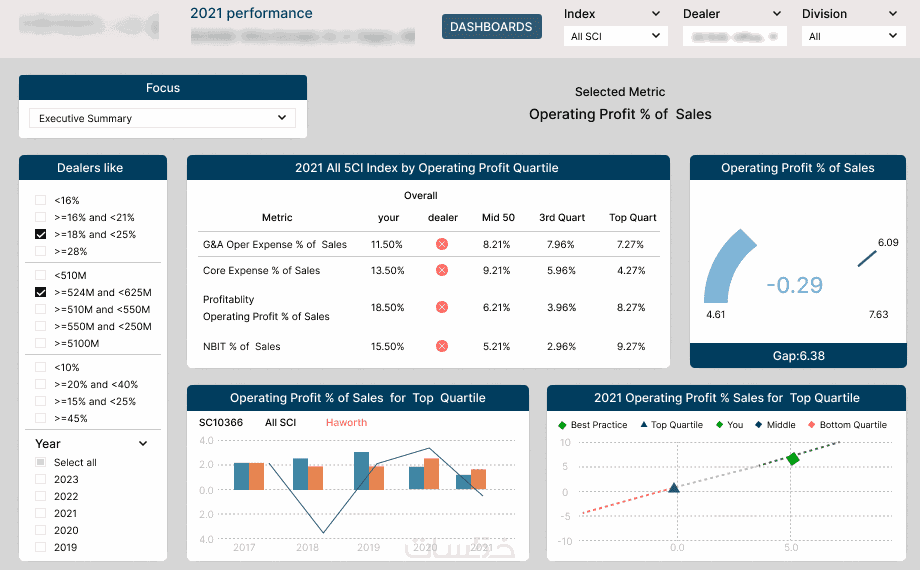Check the <510M size filter
This screenshot has width=920, height=570.
point(40,275)
